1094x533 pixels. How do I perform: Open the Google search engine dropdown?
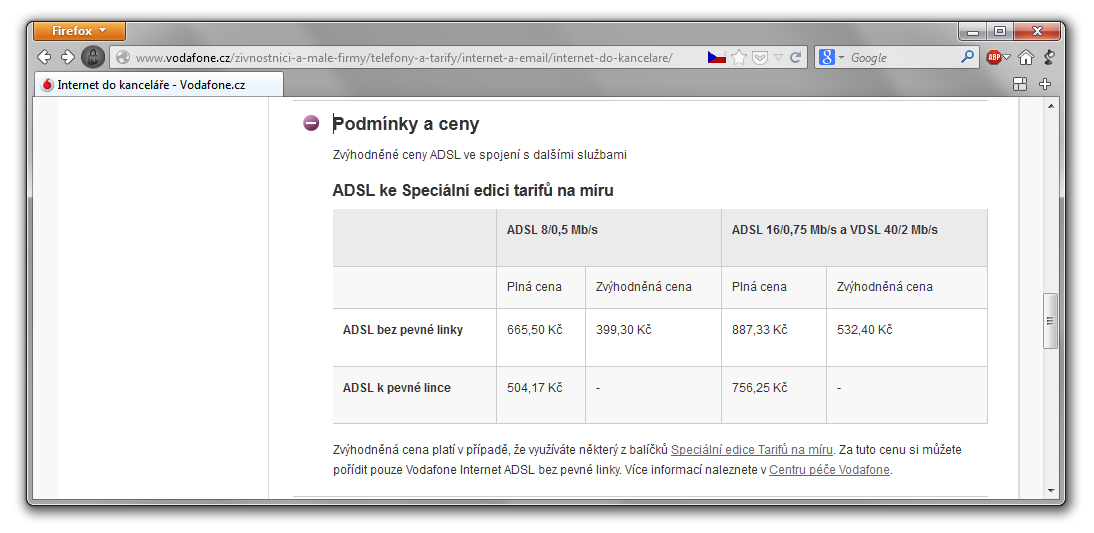point(831,58)
